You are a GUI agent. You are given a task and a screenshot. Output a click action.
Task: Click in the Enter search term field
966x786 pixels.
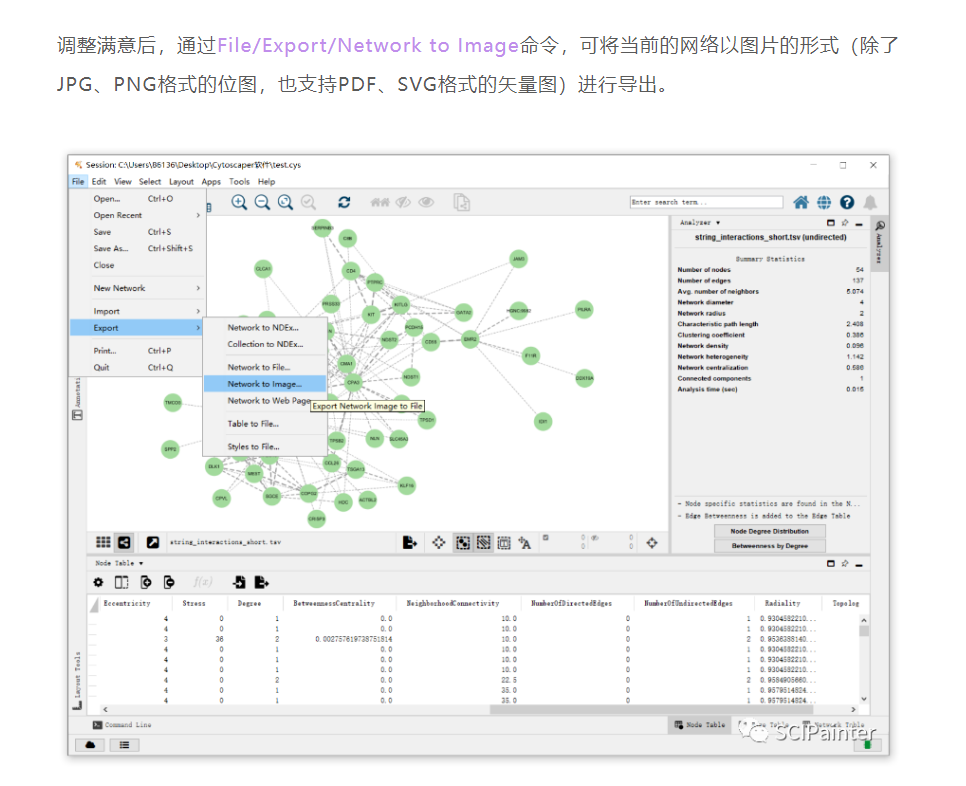click(706, 202)
